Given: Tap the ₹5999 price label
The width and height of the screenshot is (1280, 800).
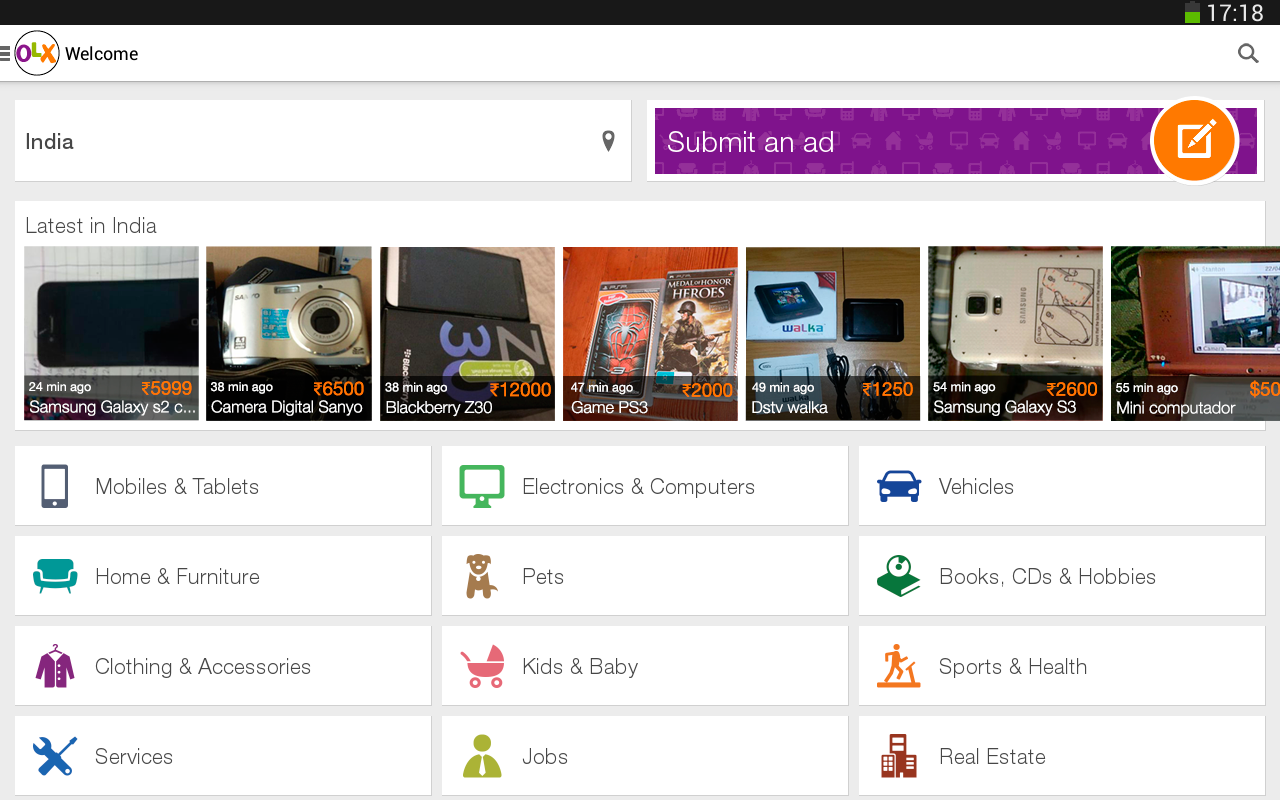Looking at the screenshot, I should 167,388.
